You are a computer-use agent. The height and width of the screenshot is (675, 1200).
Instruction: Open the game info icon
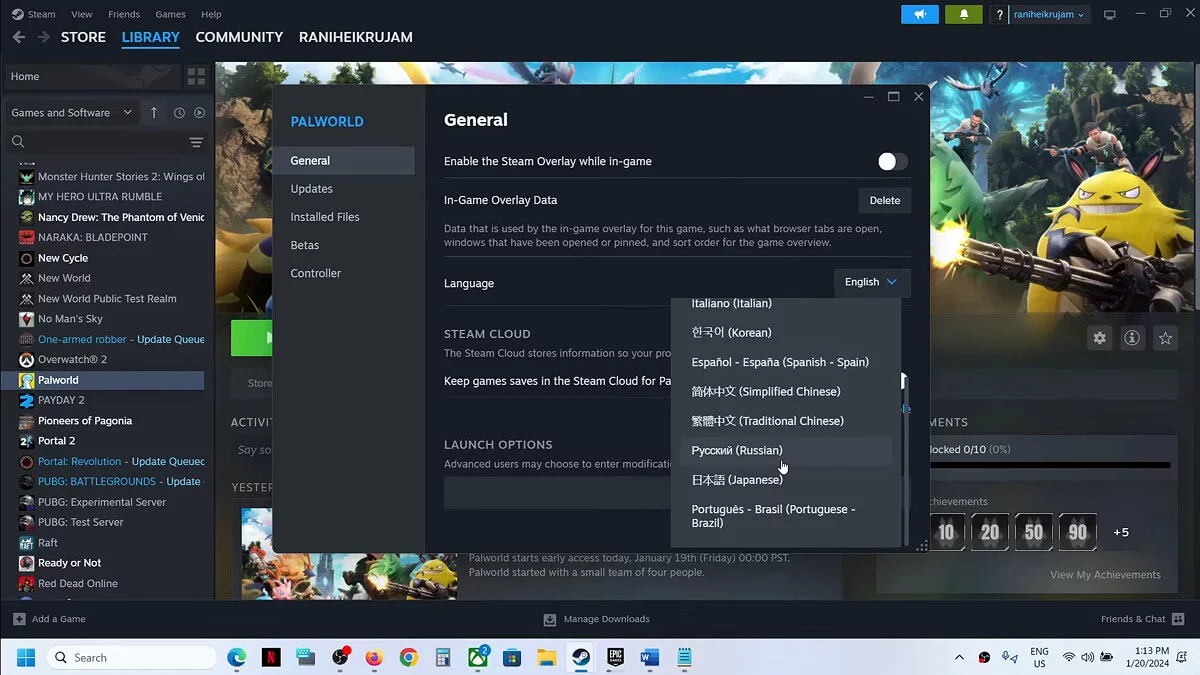tap(1132, 338)
